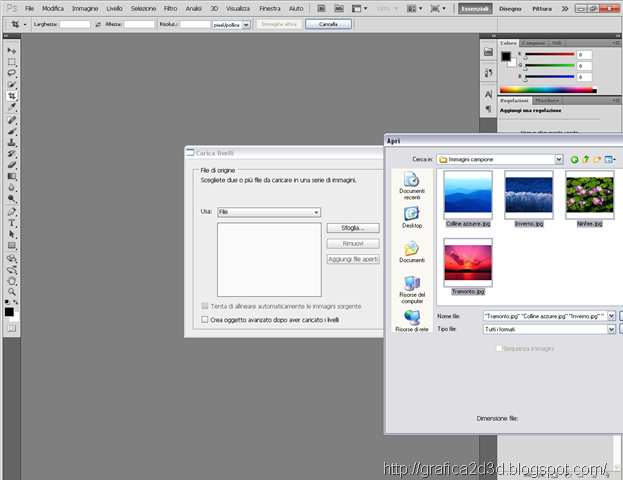Viewport: 623px width, 480px height.
Task: Switch to the Campioni tab
Action: (534, 43)
